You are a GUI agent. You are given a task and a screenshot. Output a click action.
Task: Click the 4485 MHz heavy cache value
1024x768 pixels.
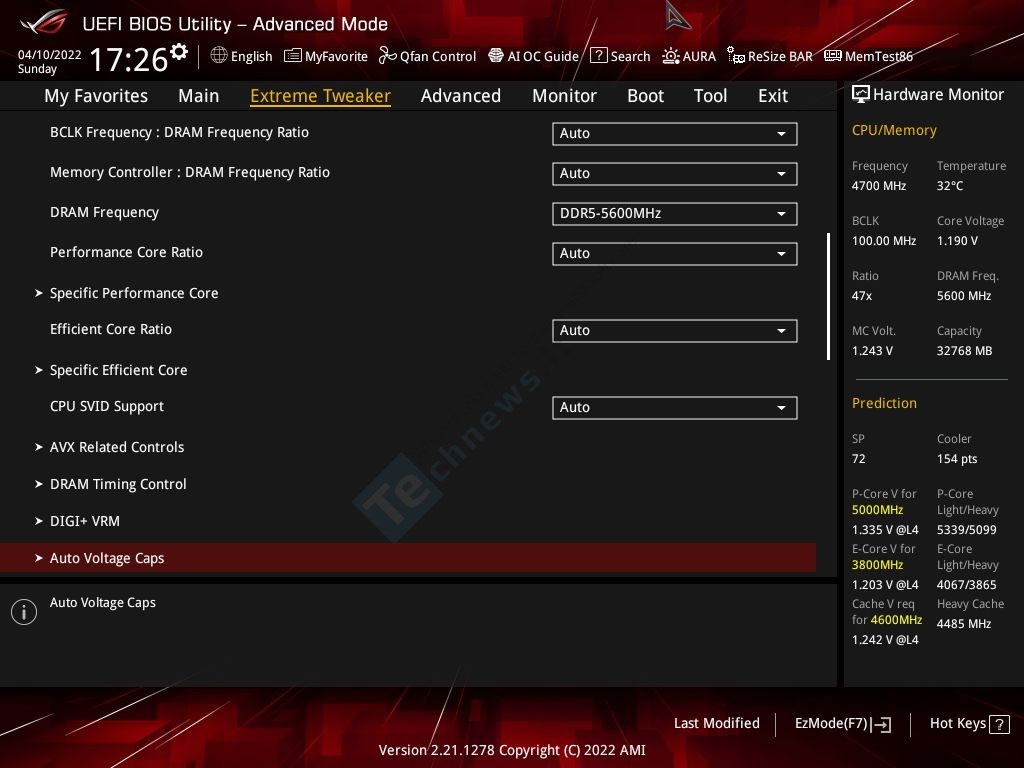[x=963, y=624]
